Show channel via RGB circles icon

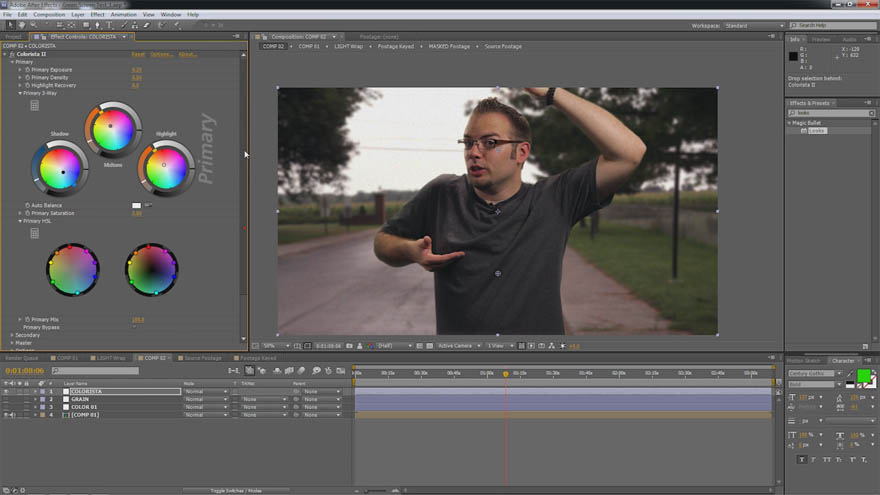coord(370,346)
